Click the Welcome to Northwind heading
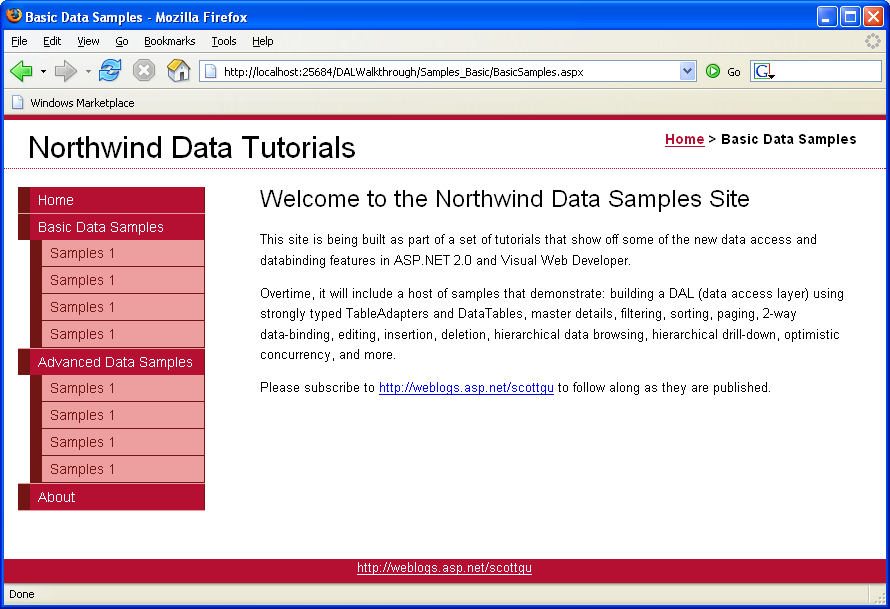The width and height of the screenshot is (890, 609). [505, 199]
